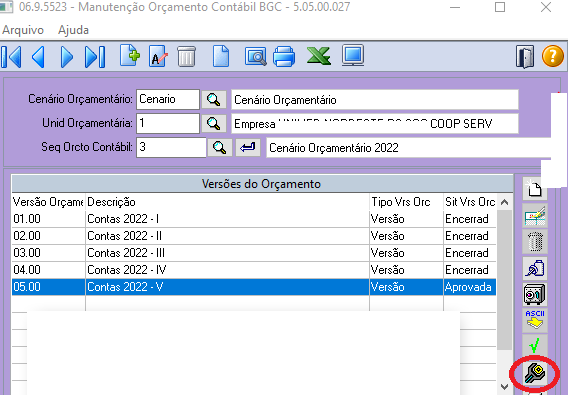Go to the previous record
568x395 pixels.
point(38,57)
